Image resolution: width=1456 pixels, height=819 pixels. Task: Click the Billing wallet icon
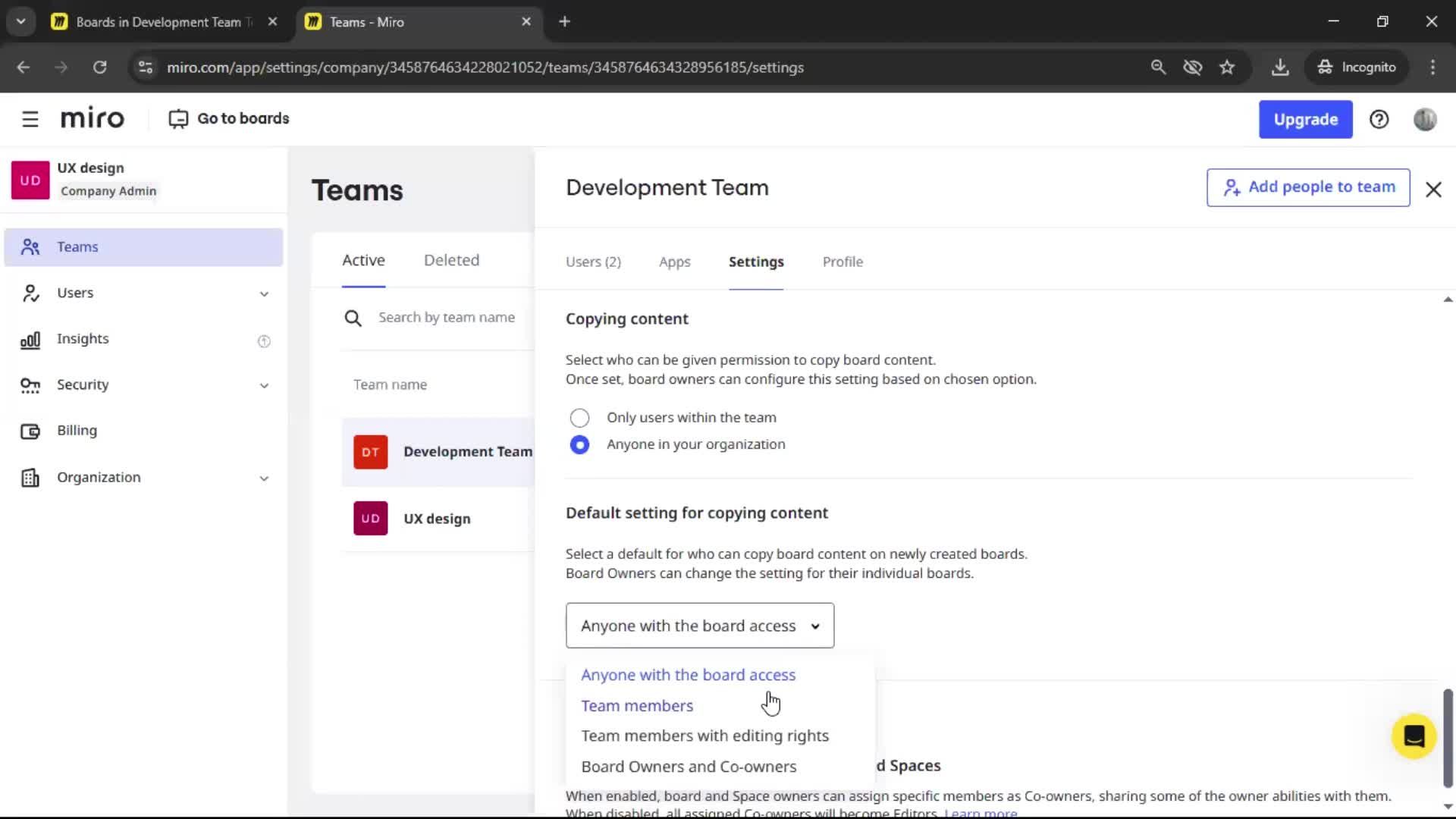tap(30, 431)
